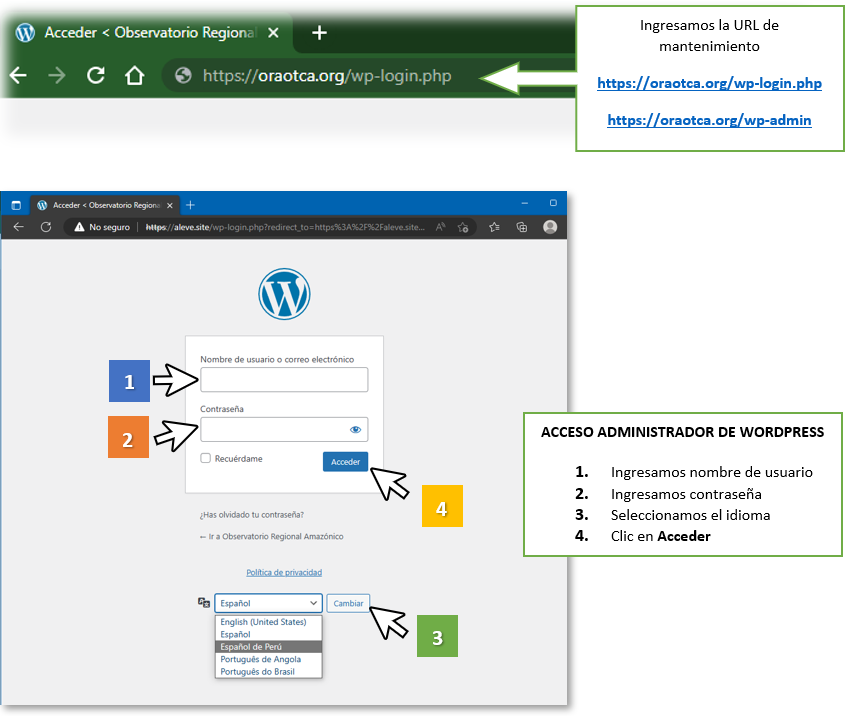
Task: Choose Español de Perú from the language list
Action: click(x=269, y=647)
